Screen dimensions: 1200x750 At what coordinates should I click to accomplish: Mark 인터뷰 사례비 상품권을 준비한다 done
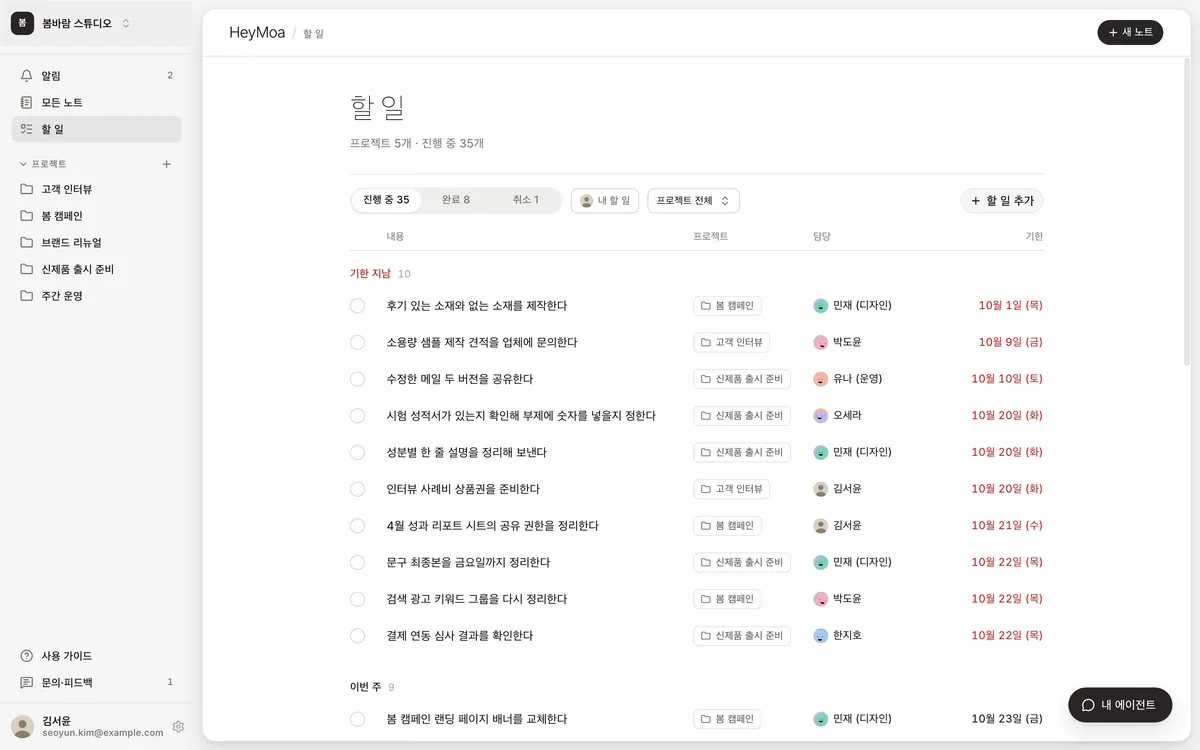(x=357, y=489)
